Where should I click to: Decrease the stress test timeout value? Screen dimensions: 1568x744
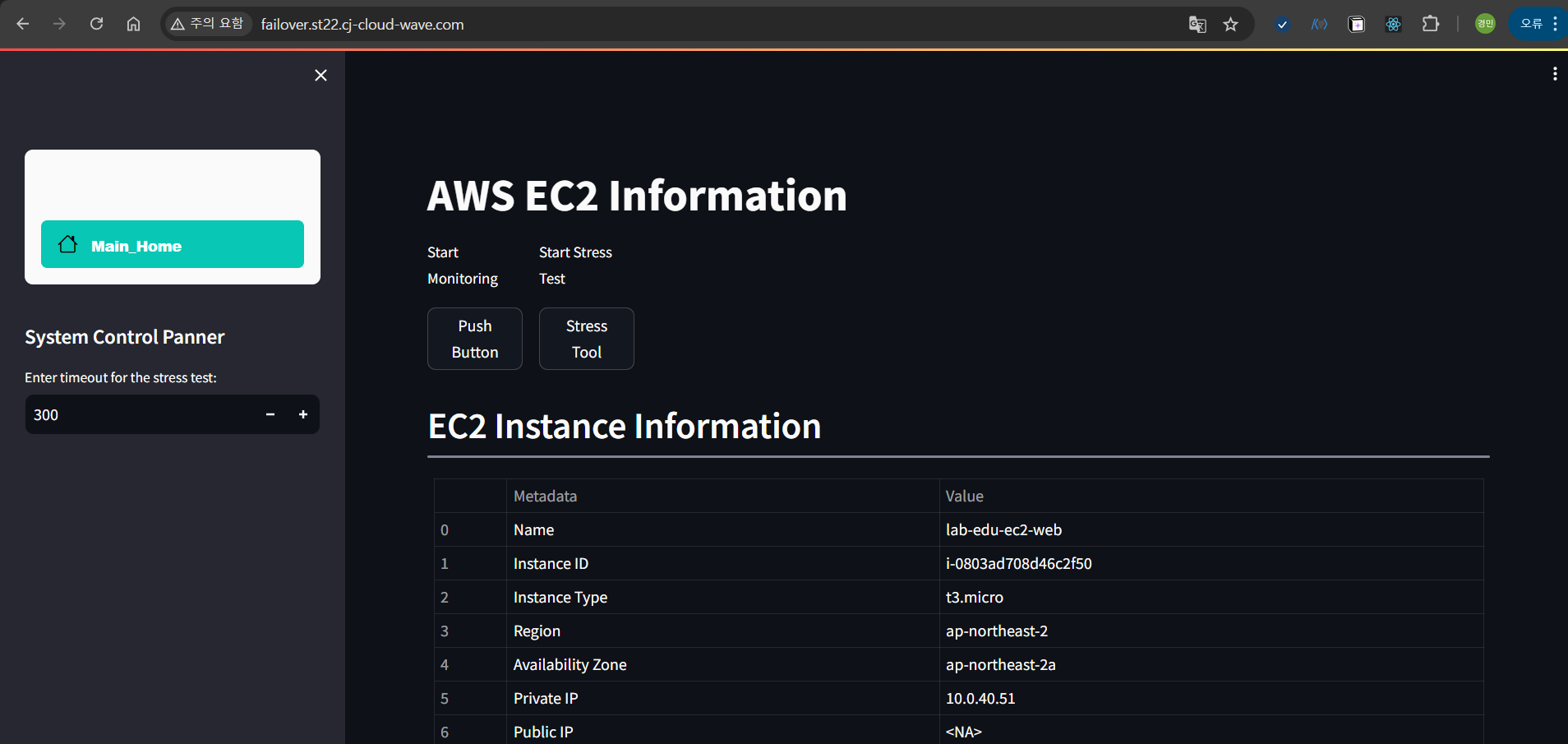point(270,414)
